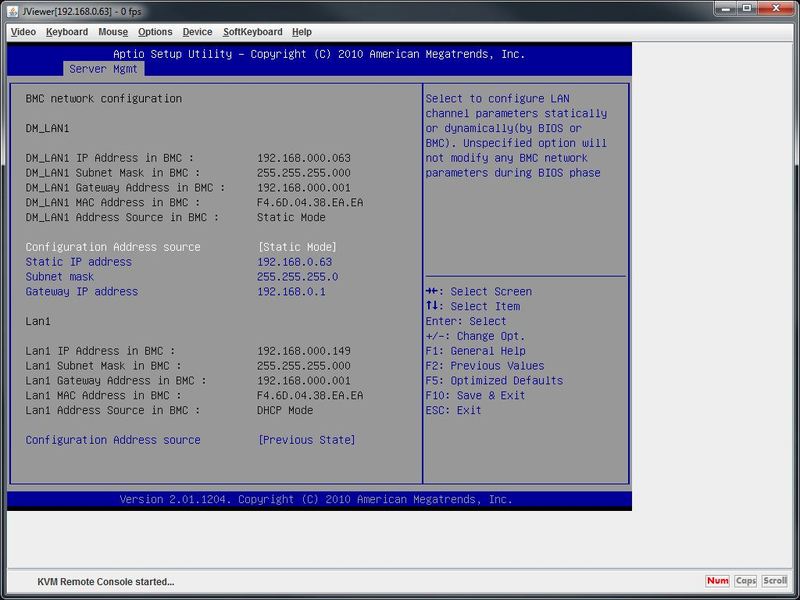Toggle the Scroll lock indicator
This screenshot has height=600, width=800.
point(775,581)
